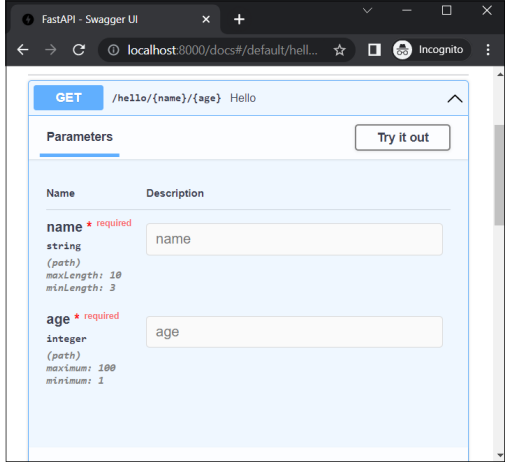The image size is (510, 467).
Task: Maximize the browser window
Action: [446, 11]
